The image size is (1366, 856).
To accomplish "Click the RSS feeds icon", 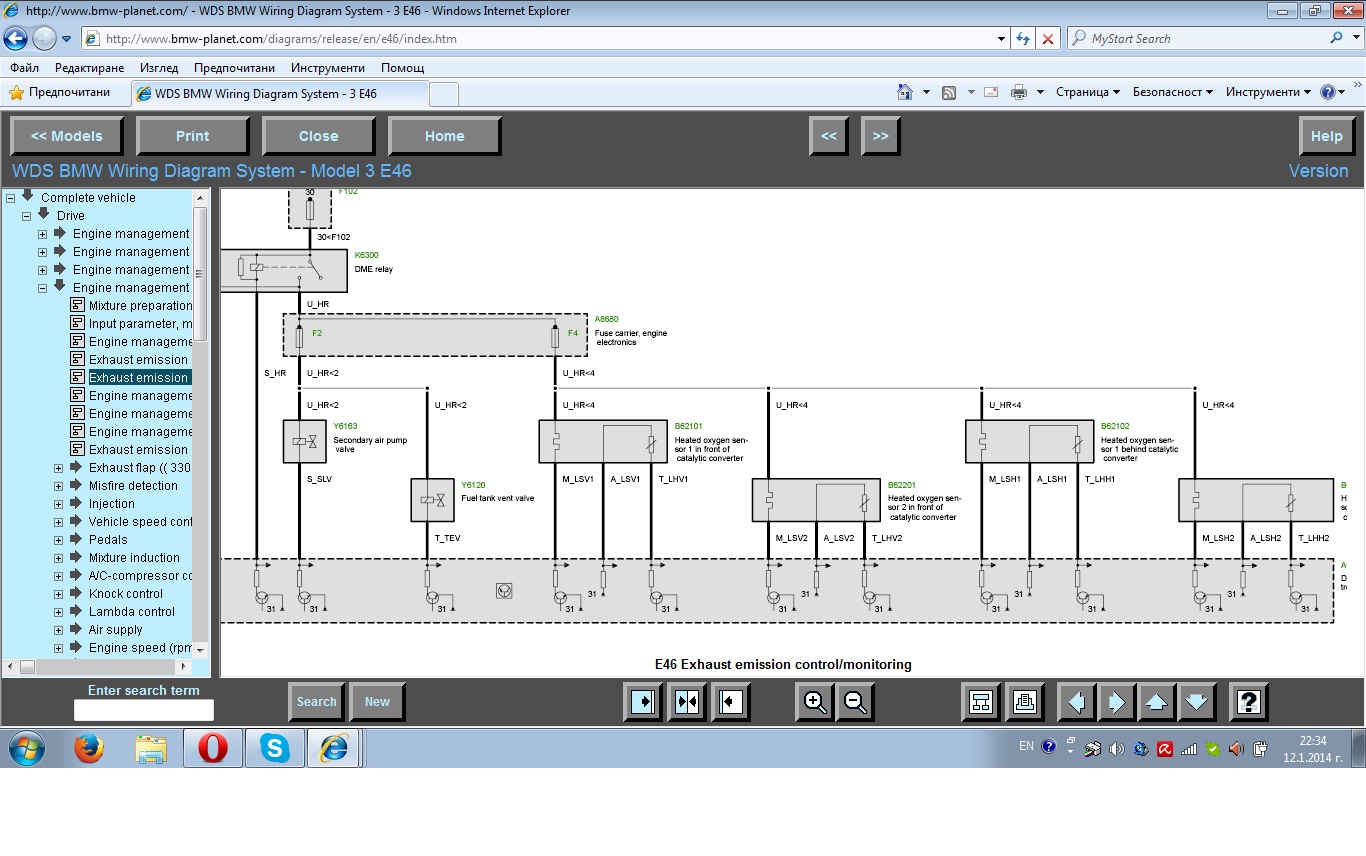I will pos(949,92).
